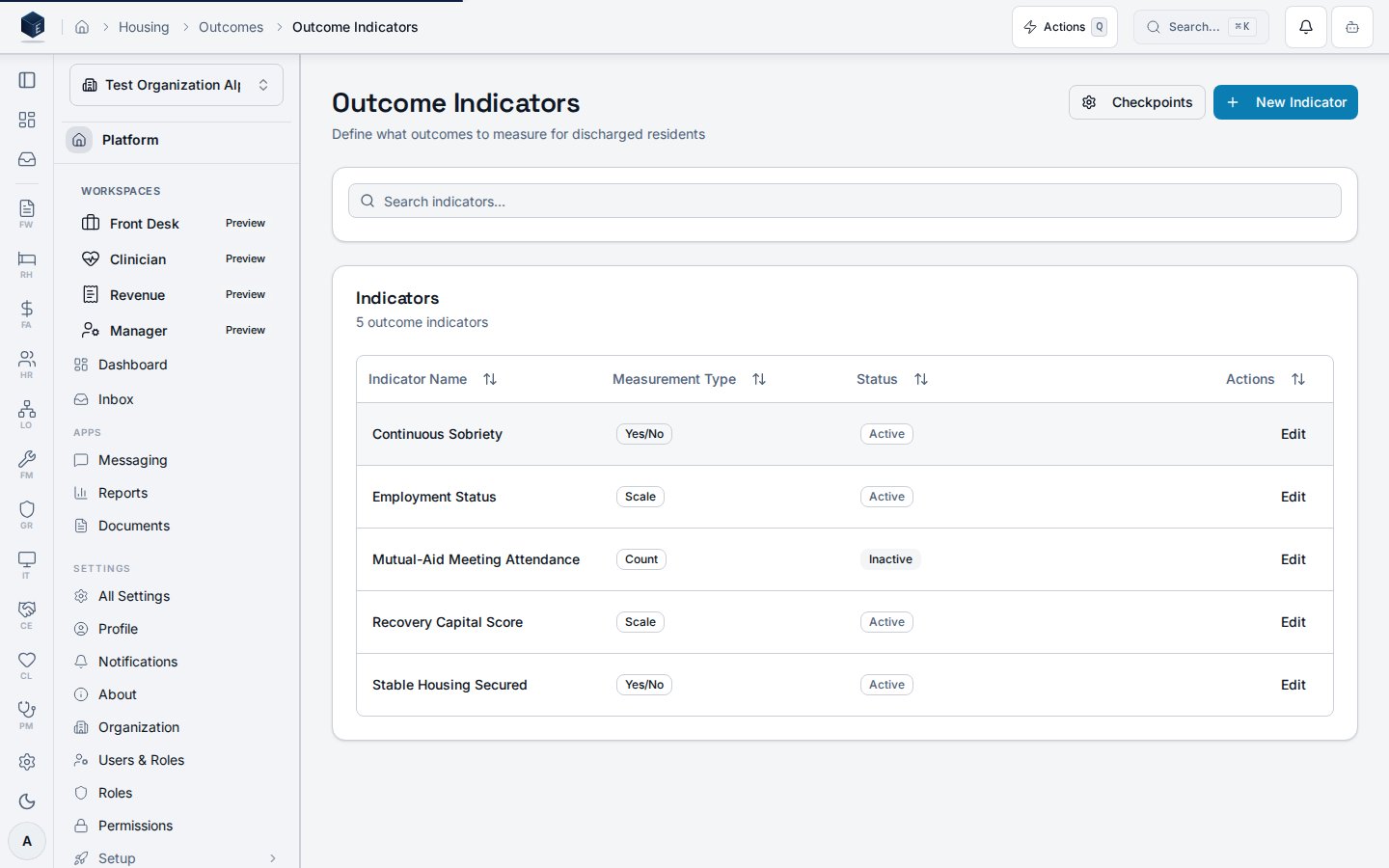The image size is (1389, 868).
Task: Open Inbox in the sidebar
Action: pyautogui.click(x=177, y=399)
